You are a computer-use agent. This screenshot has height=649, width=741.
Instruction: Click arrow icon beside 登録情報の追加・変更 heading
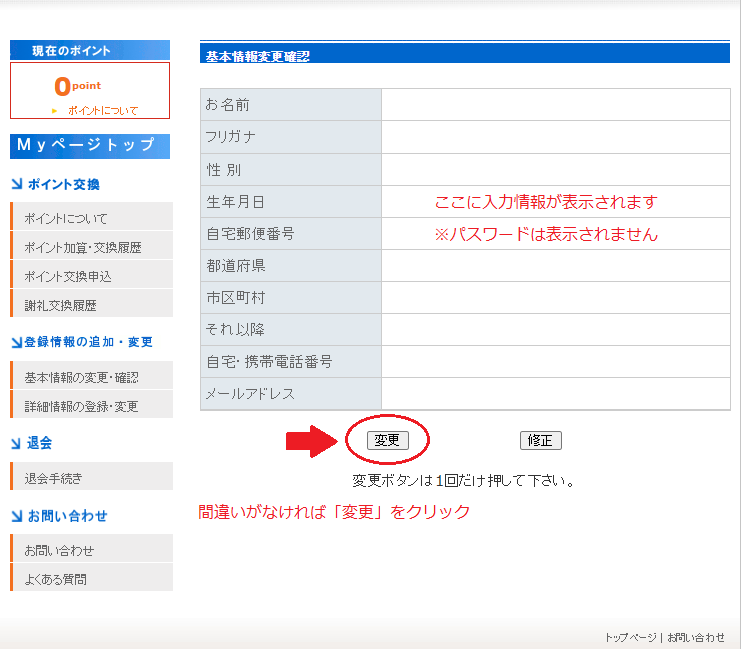click(x=17, y=342)
